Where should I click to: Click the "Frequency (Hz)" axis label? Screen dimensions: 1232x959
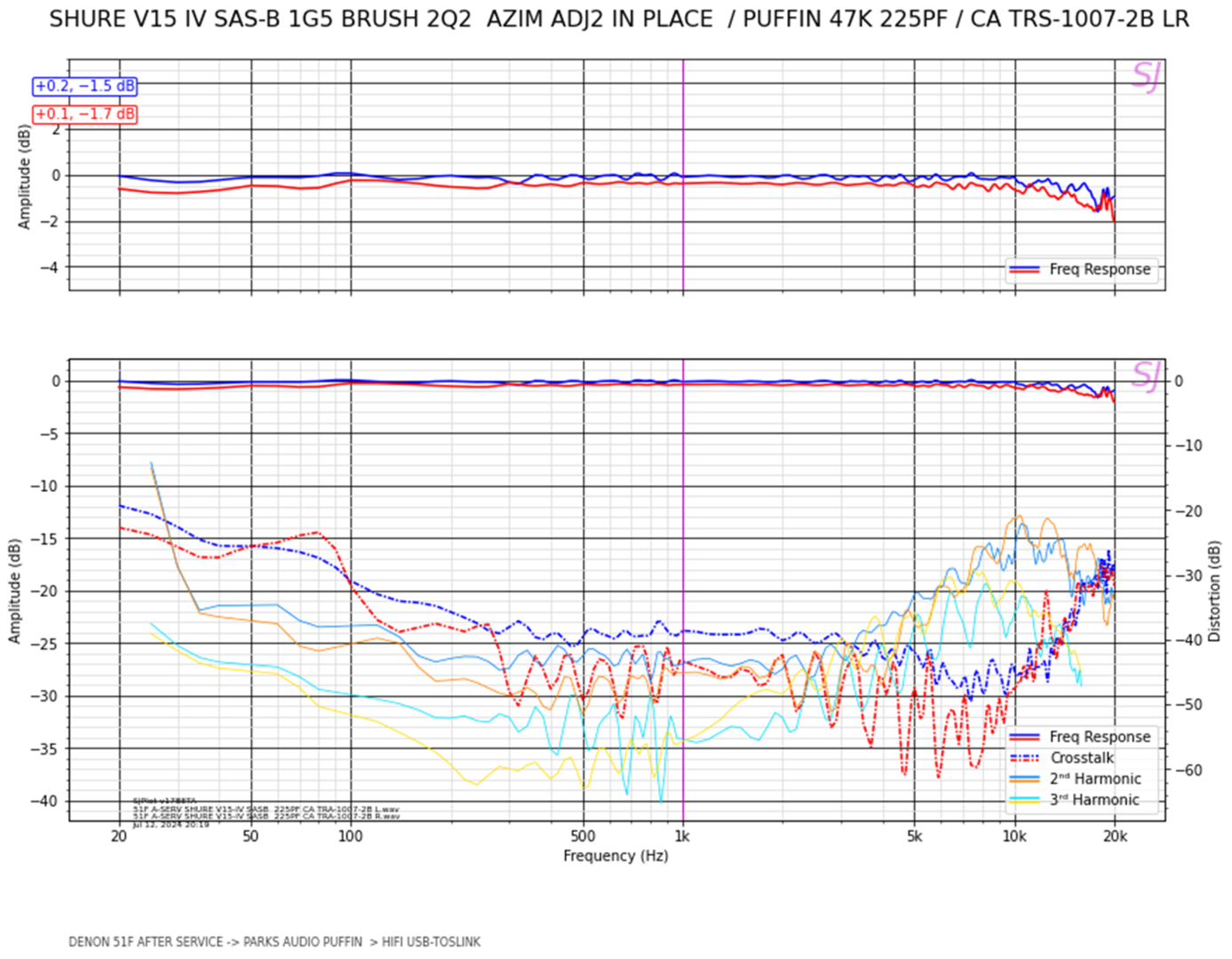coord(616,856)
